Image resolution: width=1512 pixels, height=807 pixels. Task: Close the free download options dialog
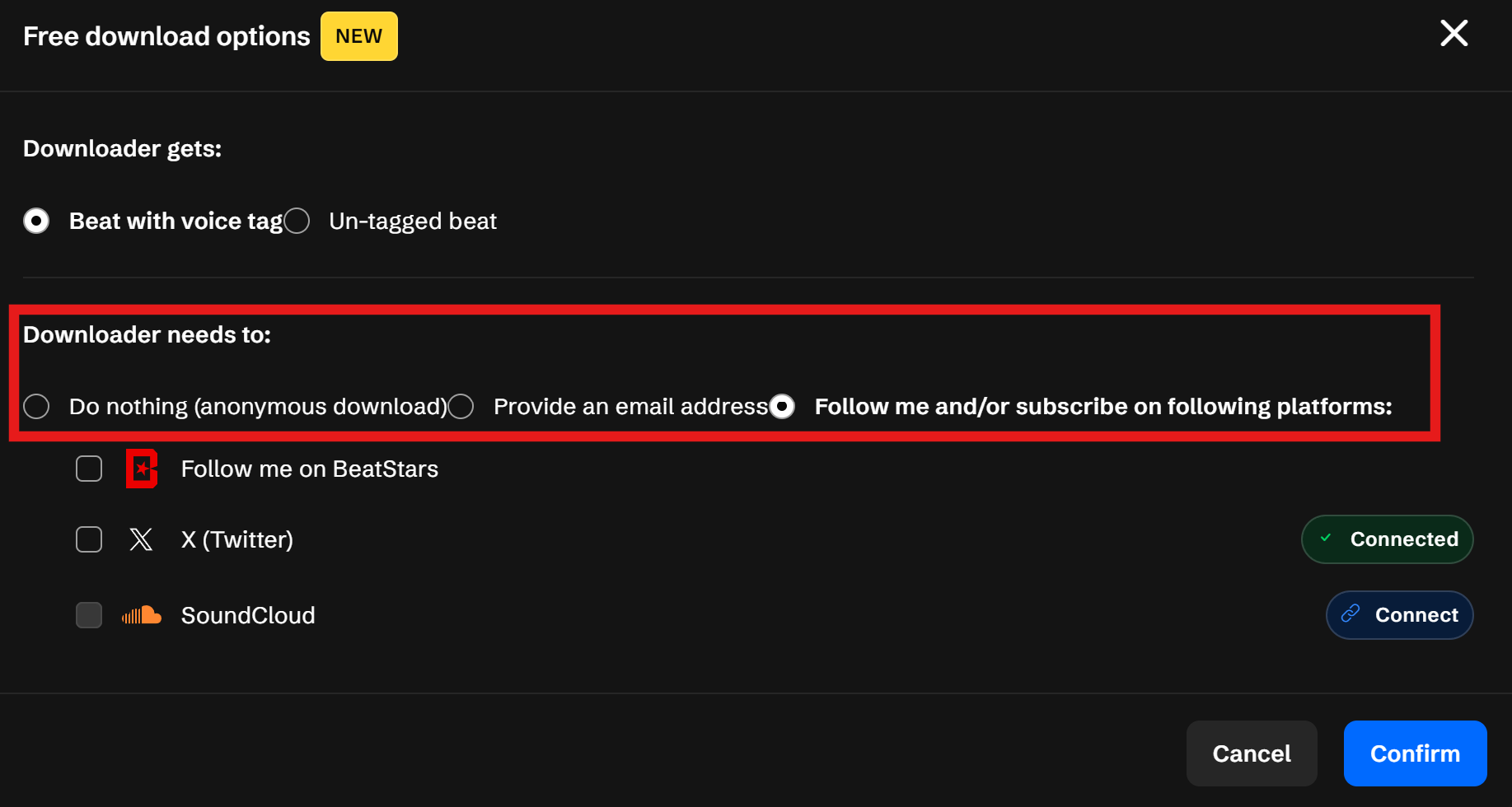pos(1453,34)
